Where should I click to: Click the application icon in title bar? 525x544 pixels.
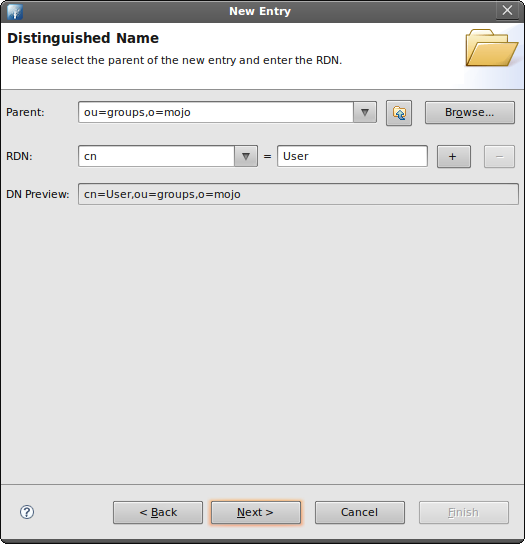(15, 11)
